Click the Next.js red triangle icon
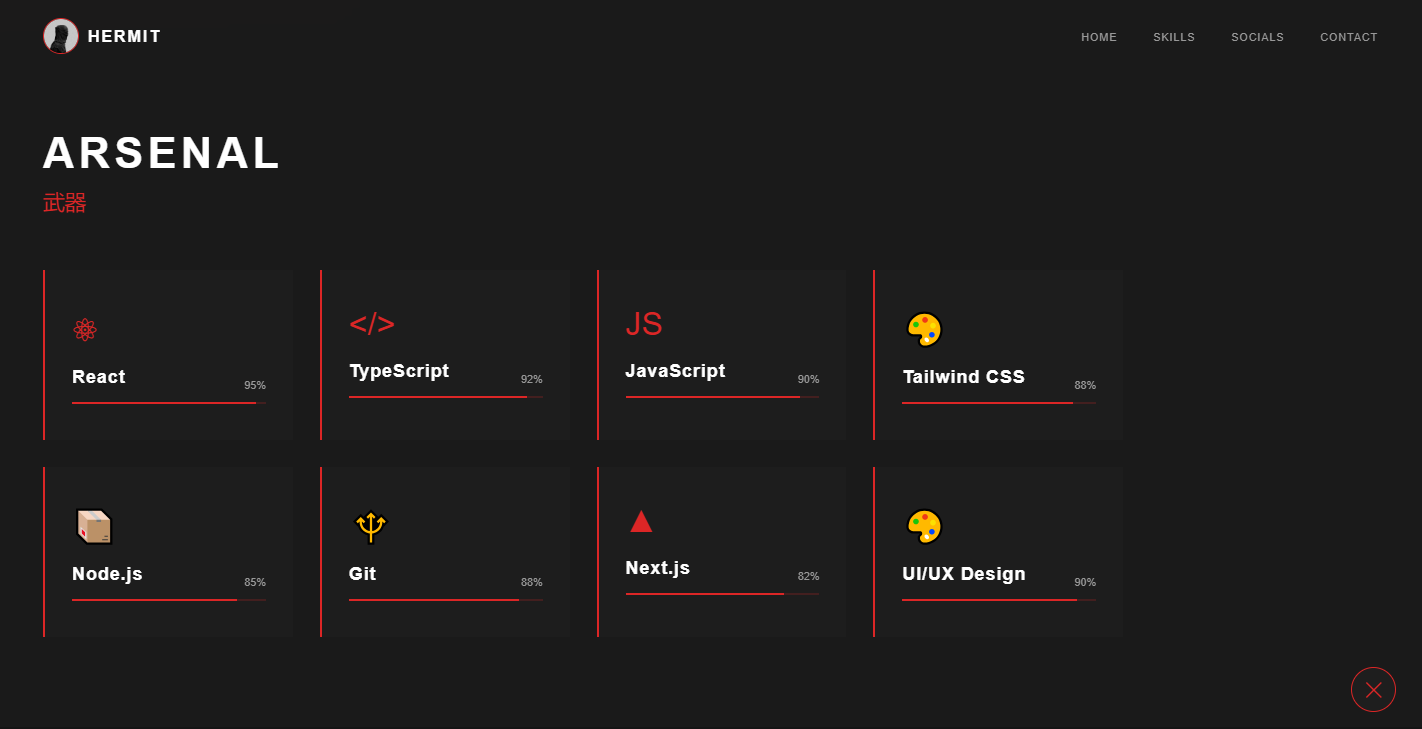 point(641,521)
